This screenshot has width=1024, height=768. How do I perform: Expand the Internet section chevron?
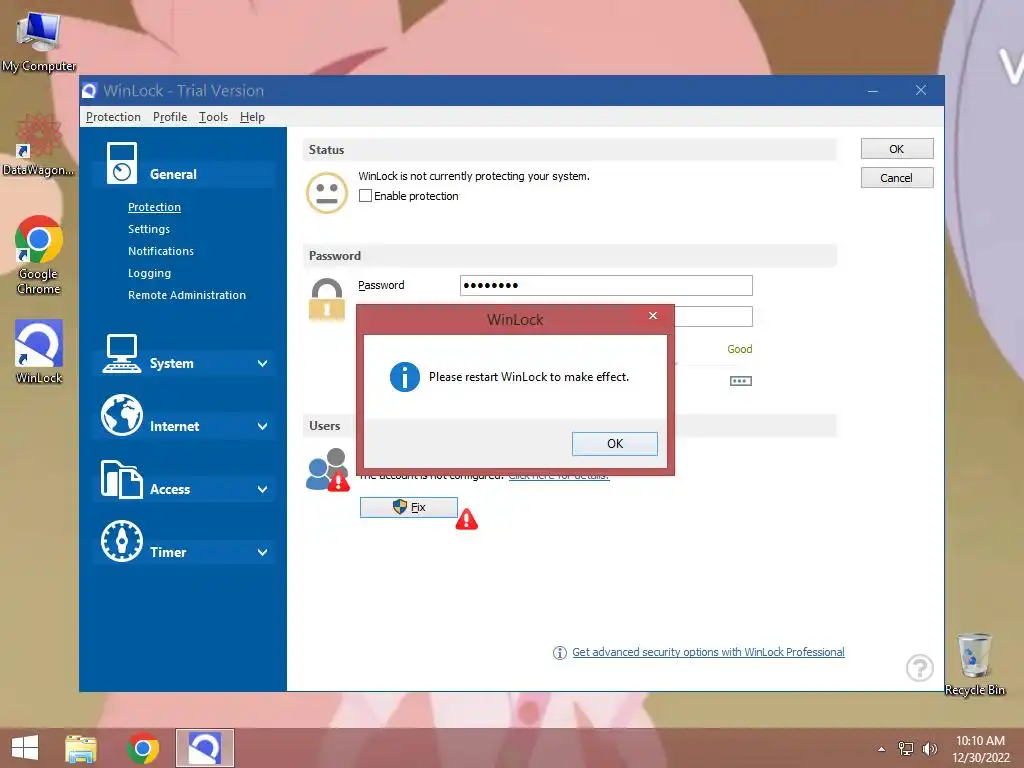click(x=262, y=426)
